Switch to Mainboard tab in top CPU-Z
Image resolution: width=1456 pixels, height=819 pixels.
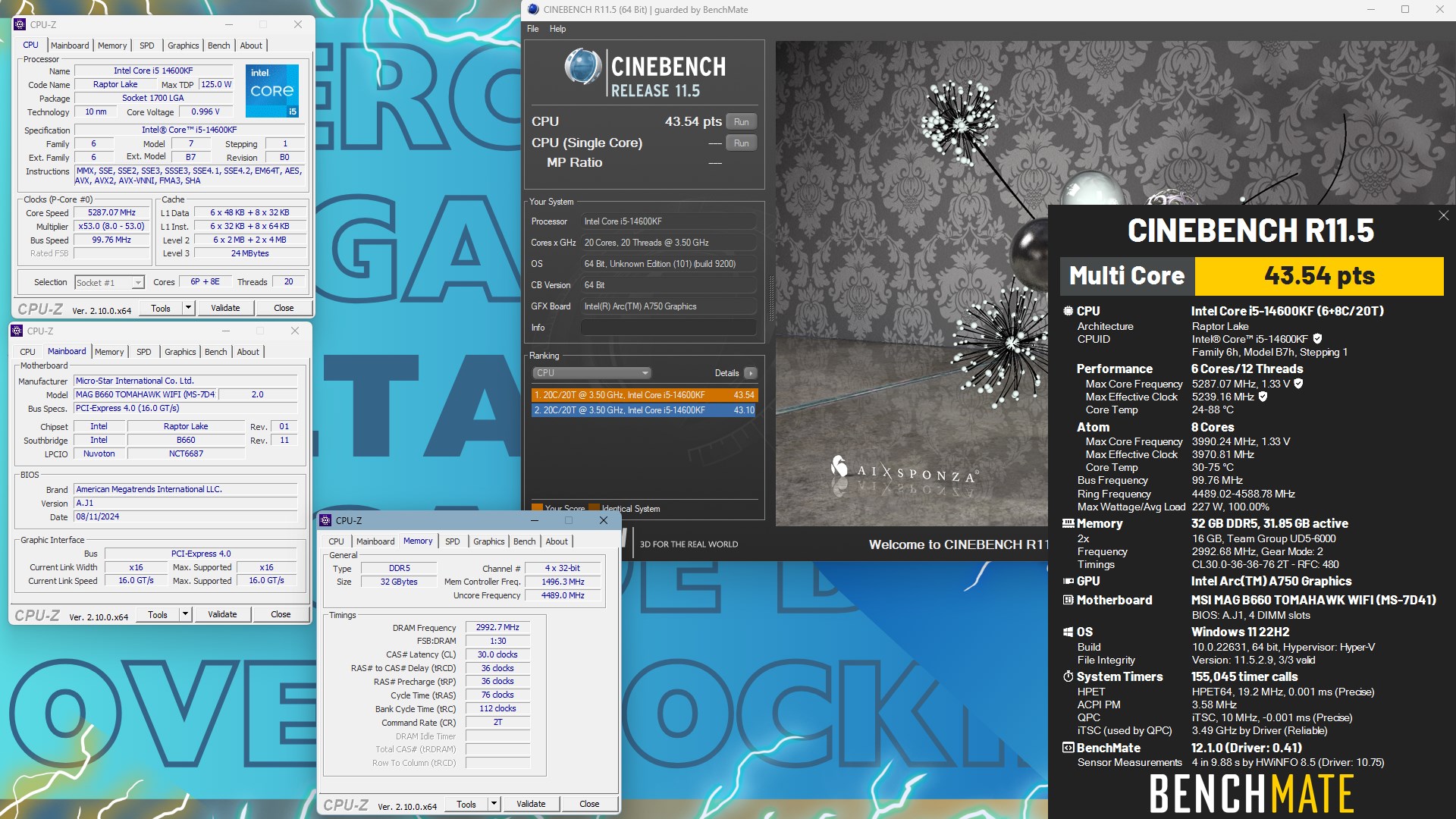click(x=70, y=45)
